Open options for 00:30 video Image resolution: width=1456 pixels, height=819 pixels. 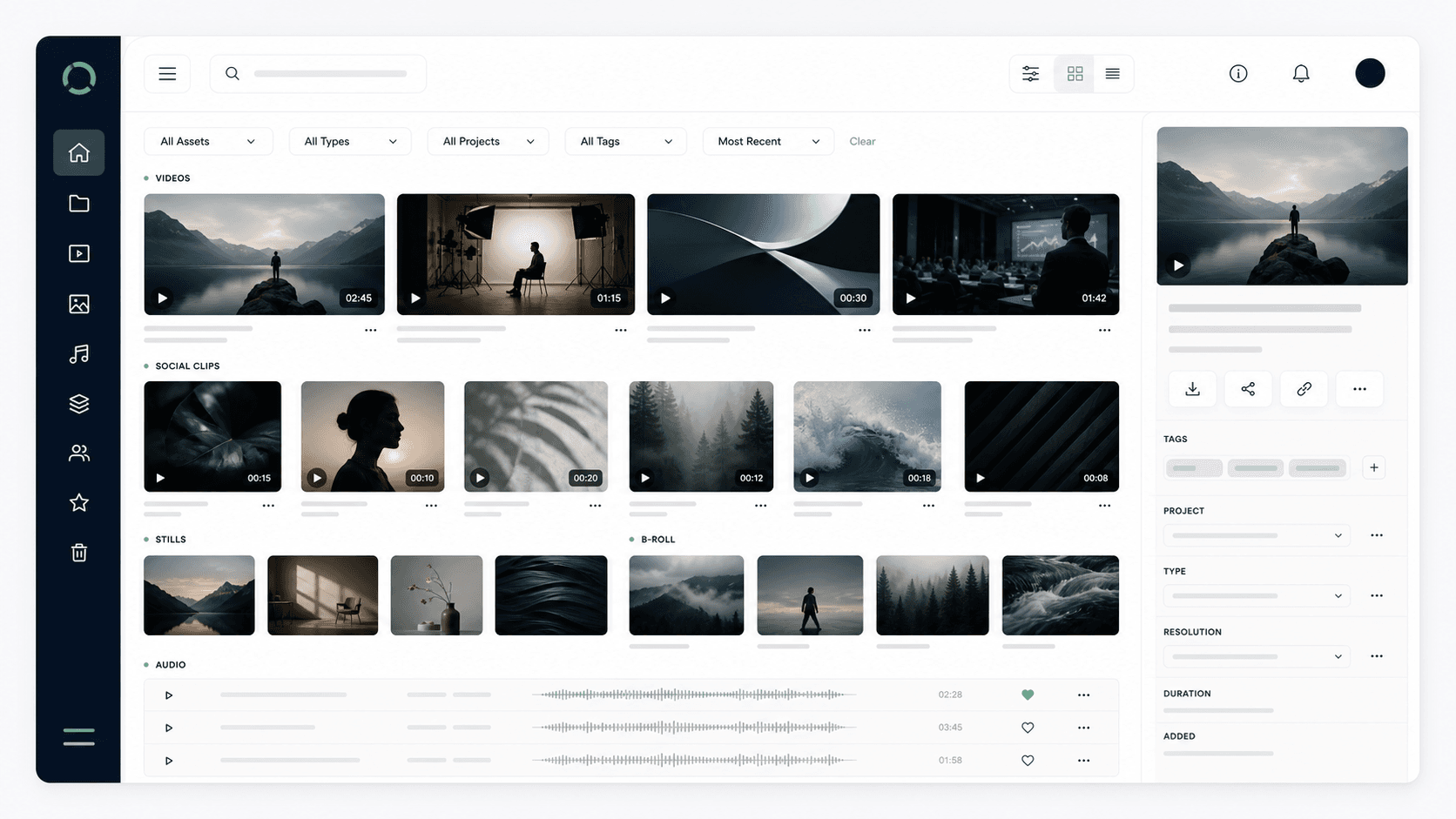coord(865,331)
